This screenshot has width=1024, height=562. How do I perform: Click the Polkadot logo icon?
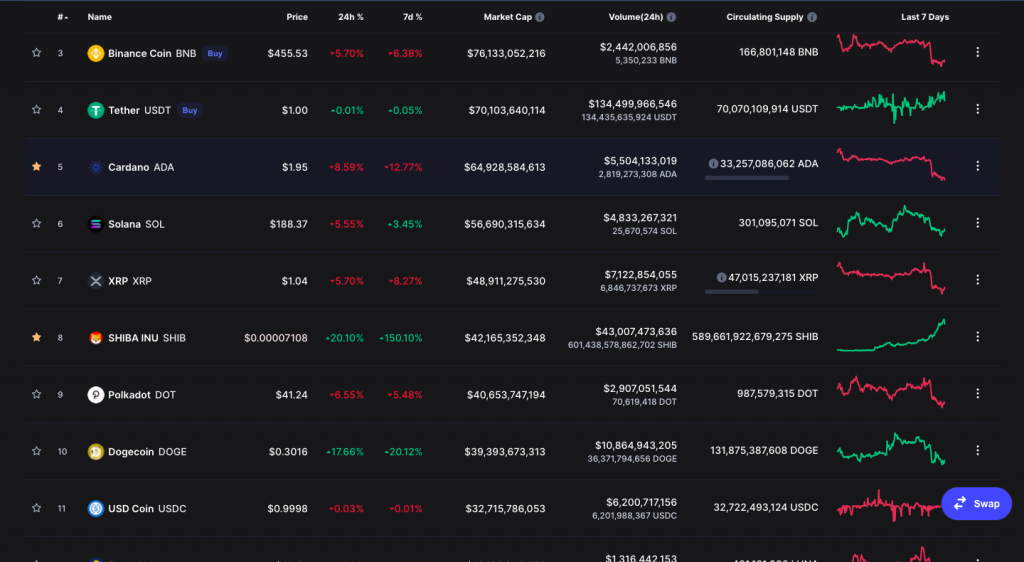[96, 394]
